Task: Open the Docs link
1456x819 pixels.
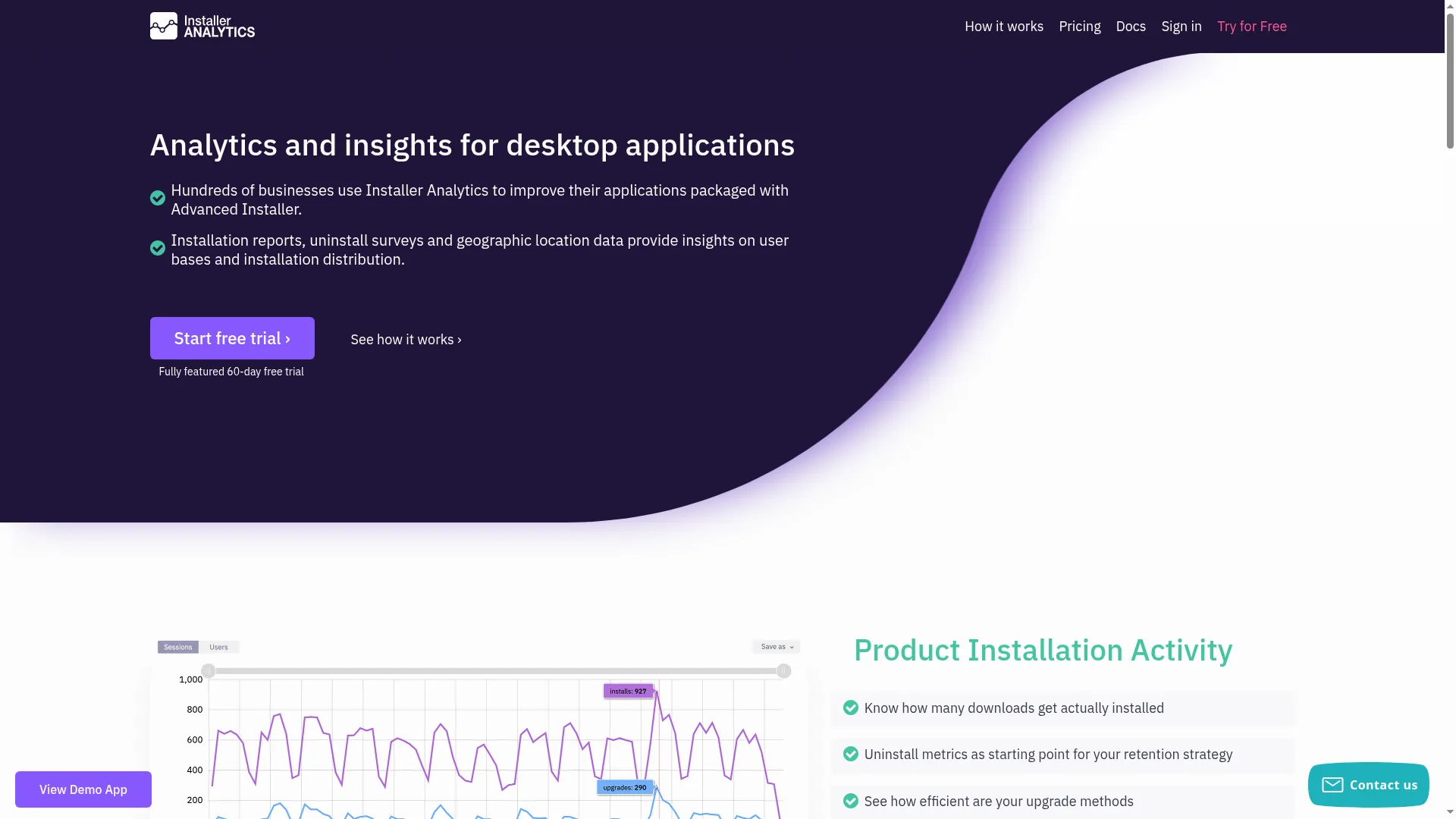Action: click(1130, 27)
